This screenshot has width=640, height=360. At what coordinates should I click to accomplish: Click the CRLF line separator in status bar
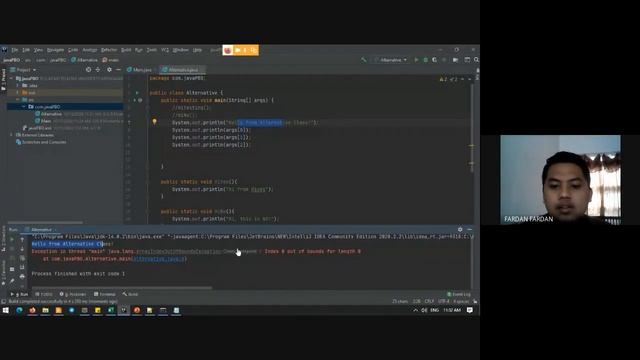point(429,301)
